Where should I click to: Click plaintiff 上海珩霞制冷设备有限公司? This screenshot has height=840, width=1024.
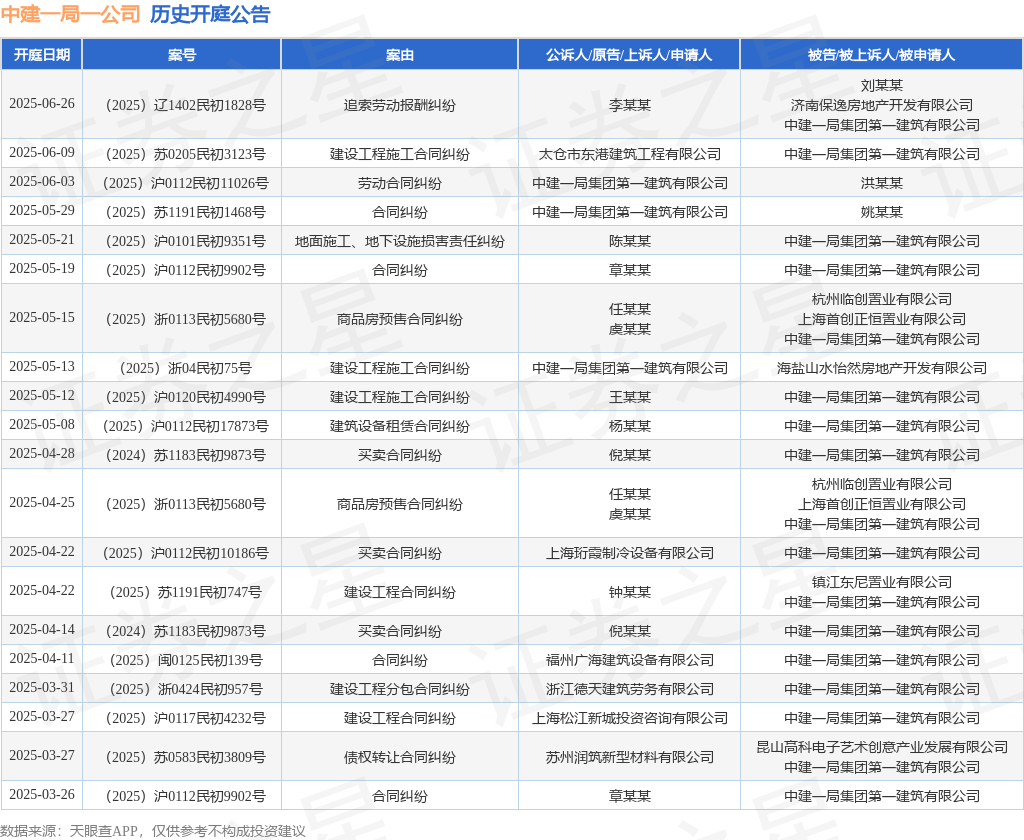[x=630, y=553]
